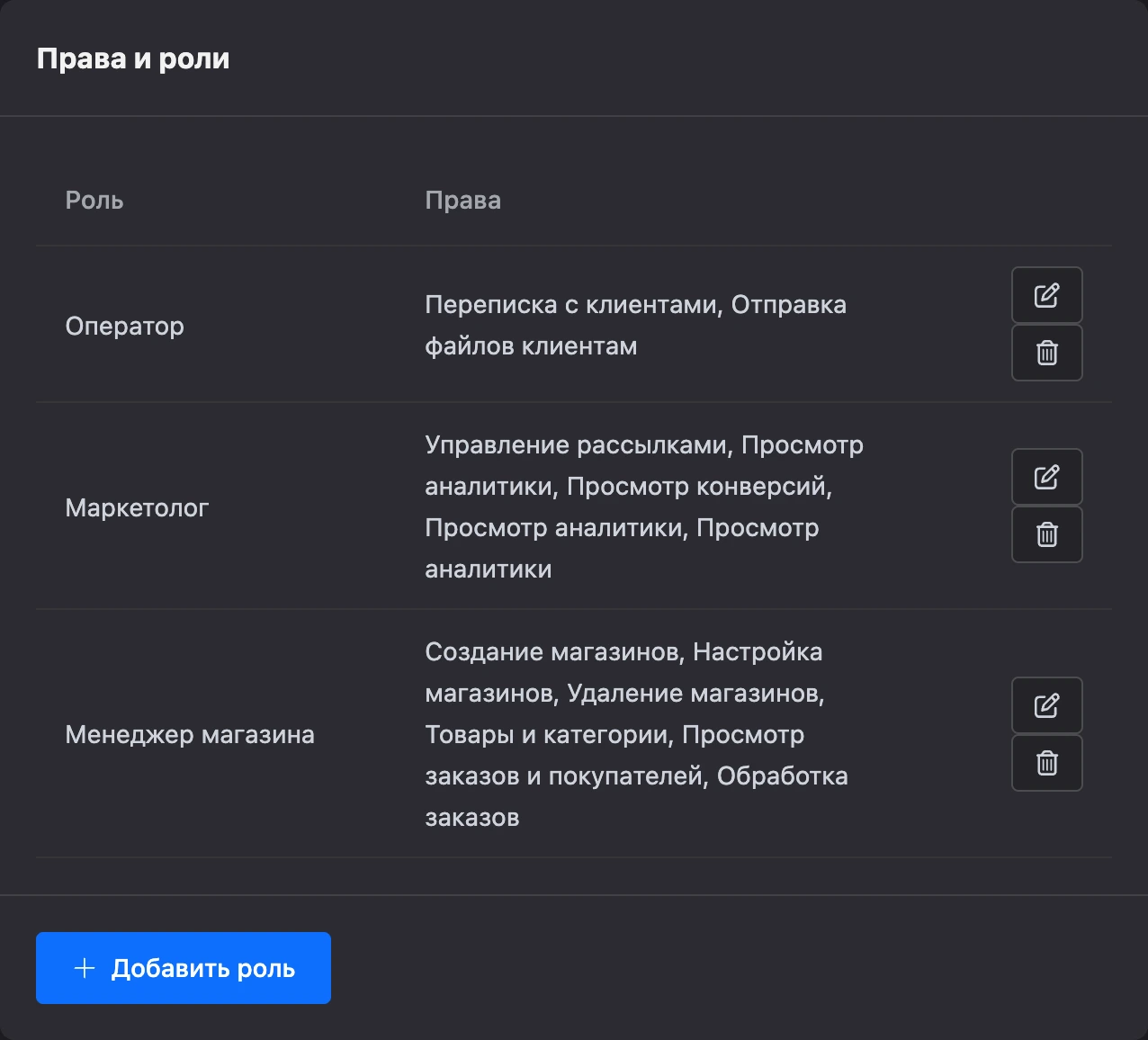Delete the Оператор role
Image resolution: width=1148 pixels, height=1040 pixels.
(x=1046, y=353)
